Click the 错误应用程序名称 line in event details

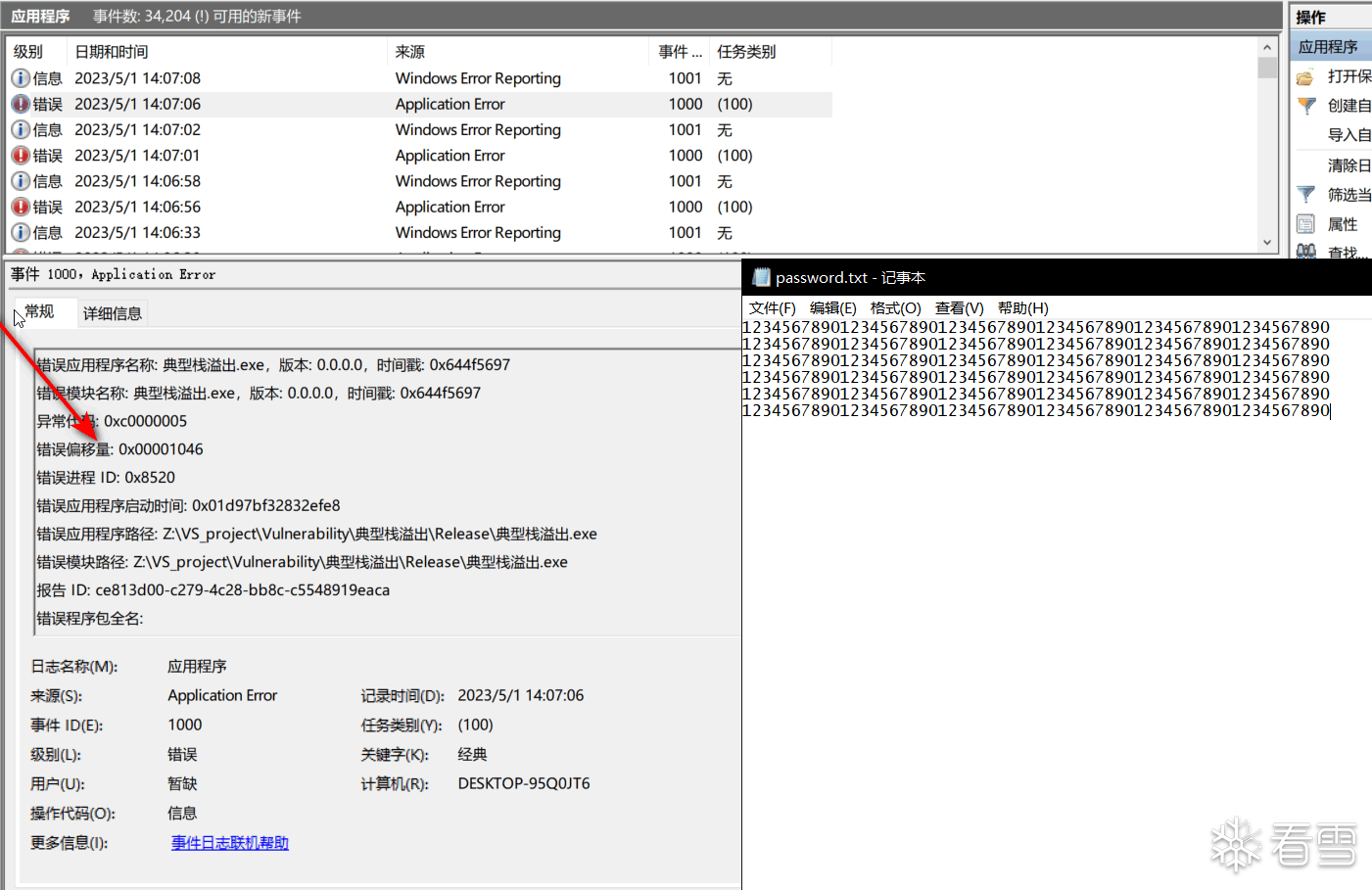[x=273, y=365]
